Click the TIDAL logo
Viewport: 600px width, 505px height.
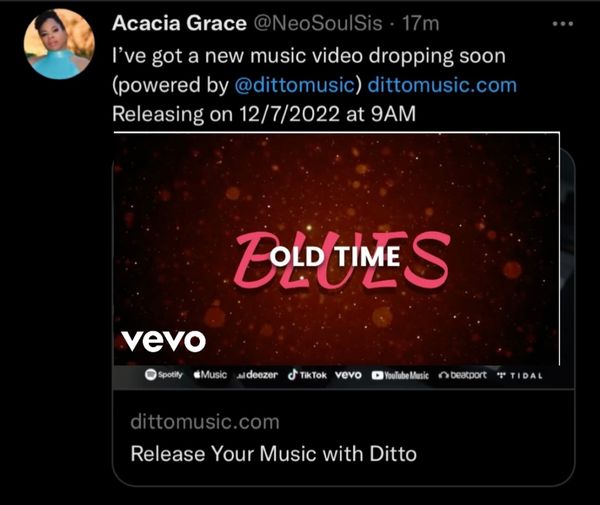tap(520, 376)
